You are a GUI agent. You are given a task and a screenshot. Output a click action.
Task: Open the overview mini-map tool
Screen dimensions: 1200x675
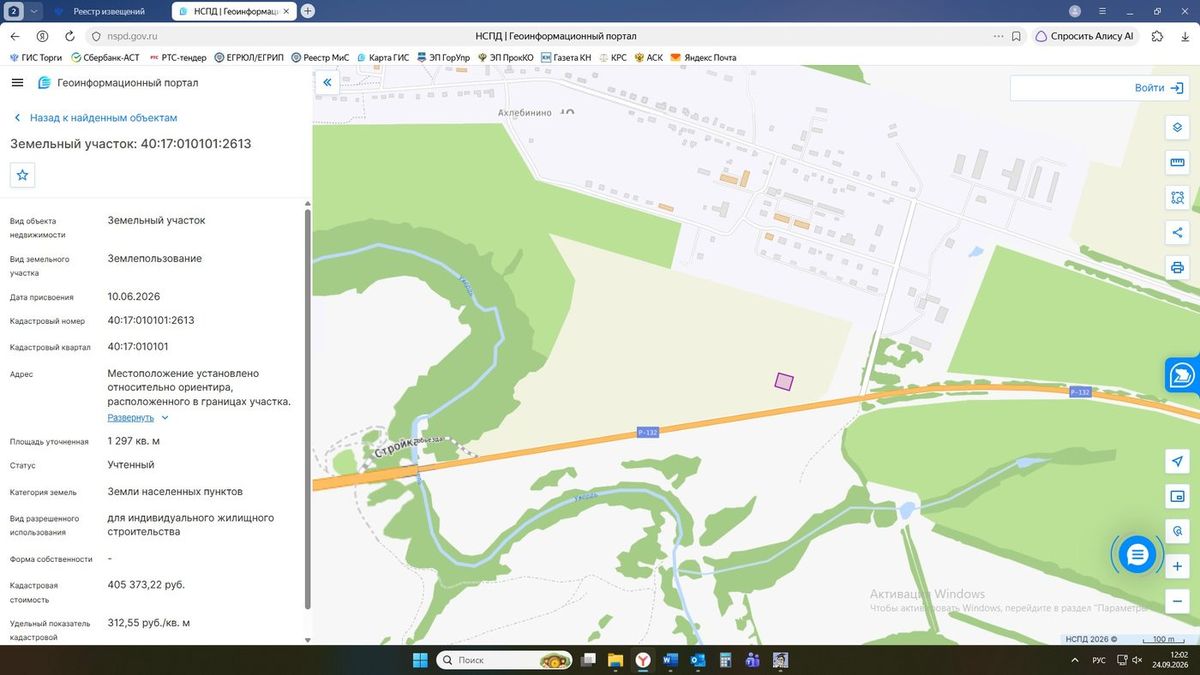click(x=1177, y=496)
